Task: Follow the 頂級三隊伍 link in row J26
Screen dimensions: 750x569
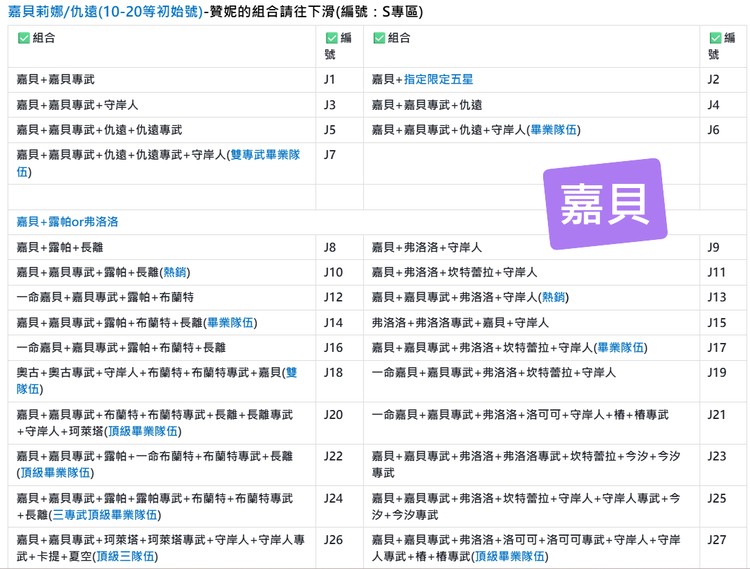Action: click(x=123, y=557)
